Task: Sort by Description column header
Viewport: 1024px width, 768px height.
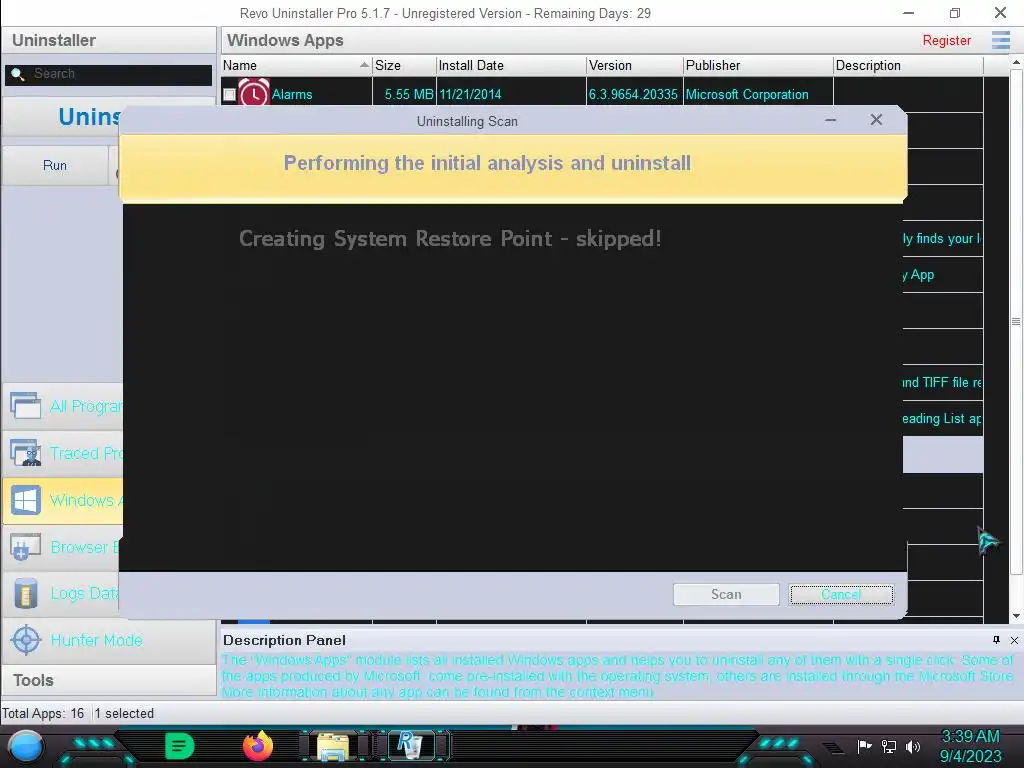Action: 908,65
